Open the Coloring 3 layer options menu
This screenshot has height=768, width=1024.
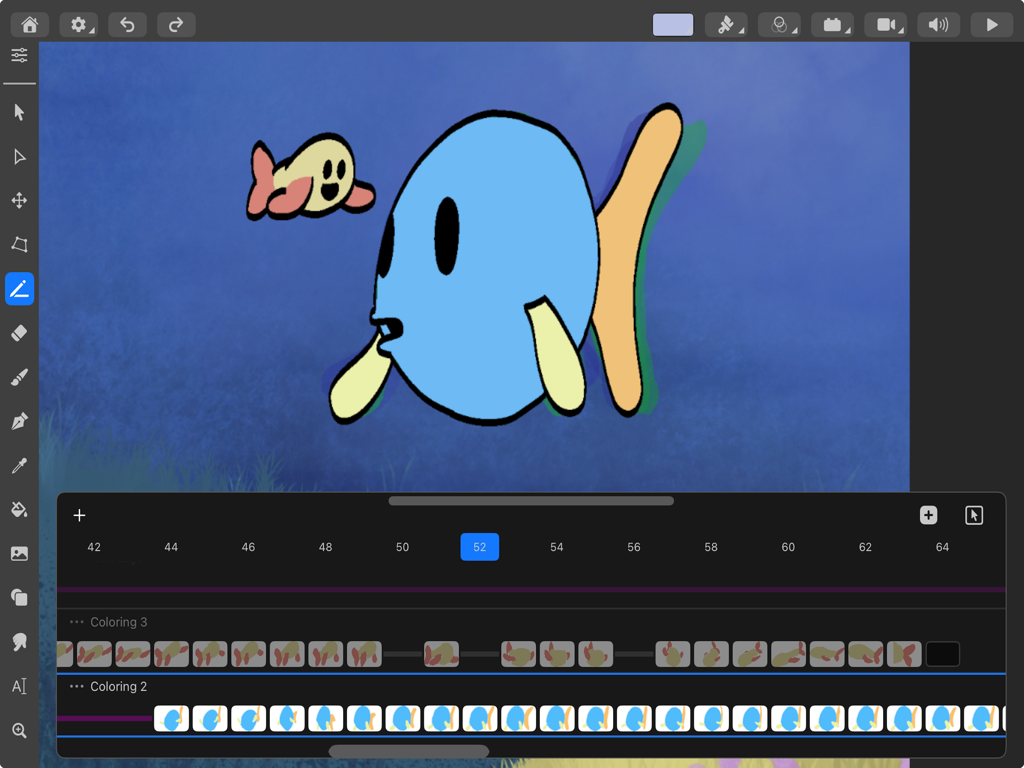pyautogui.click(x=75, y=622)
